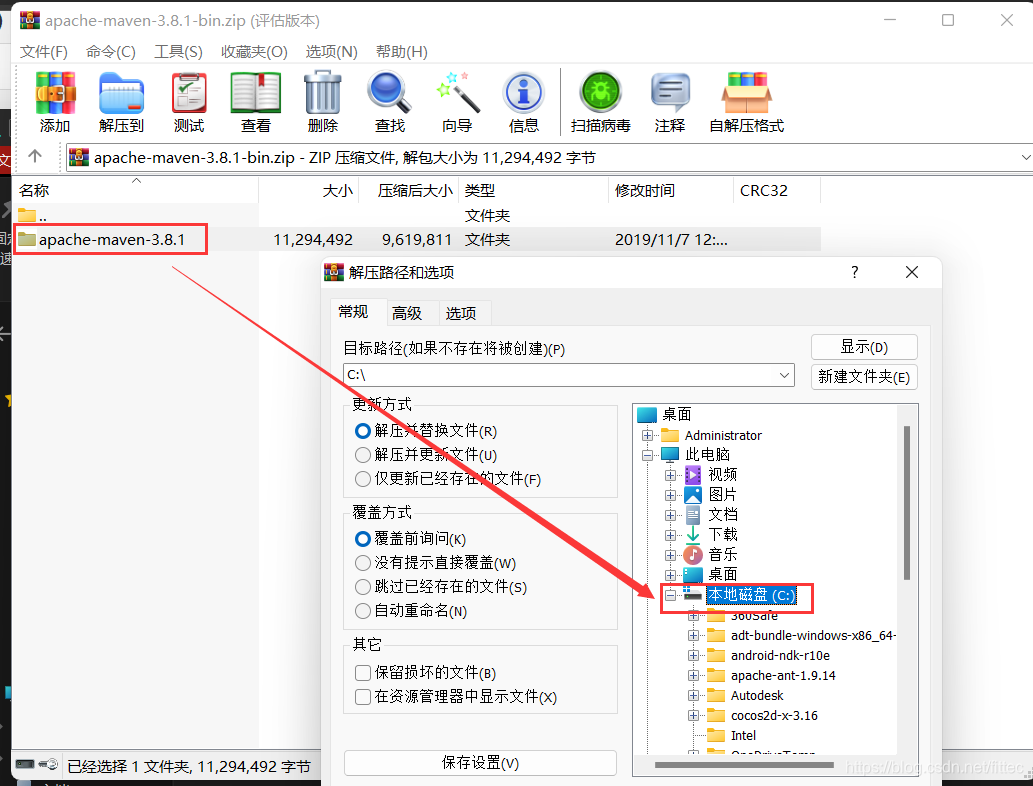Click the 查找 (Find) magnifier icon

pos(389,94)
